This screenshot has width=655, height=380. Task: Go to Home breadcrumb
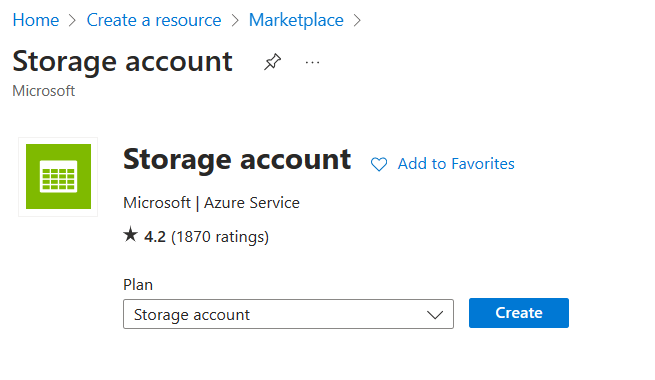coord(36,20)
